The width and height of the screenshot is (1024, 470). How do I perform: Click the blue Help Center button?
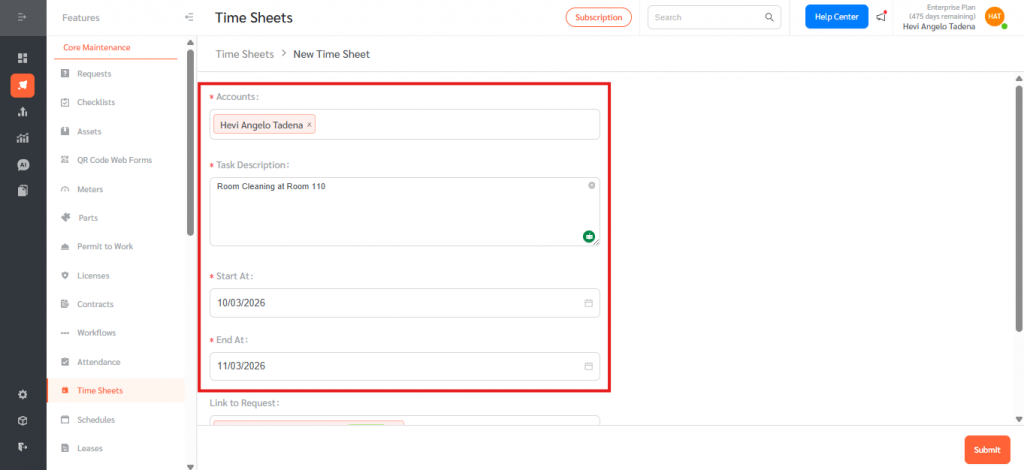[x=836, y=17]
